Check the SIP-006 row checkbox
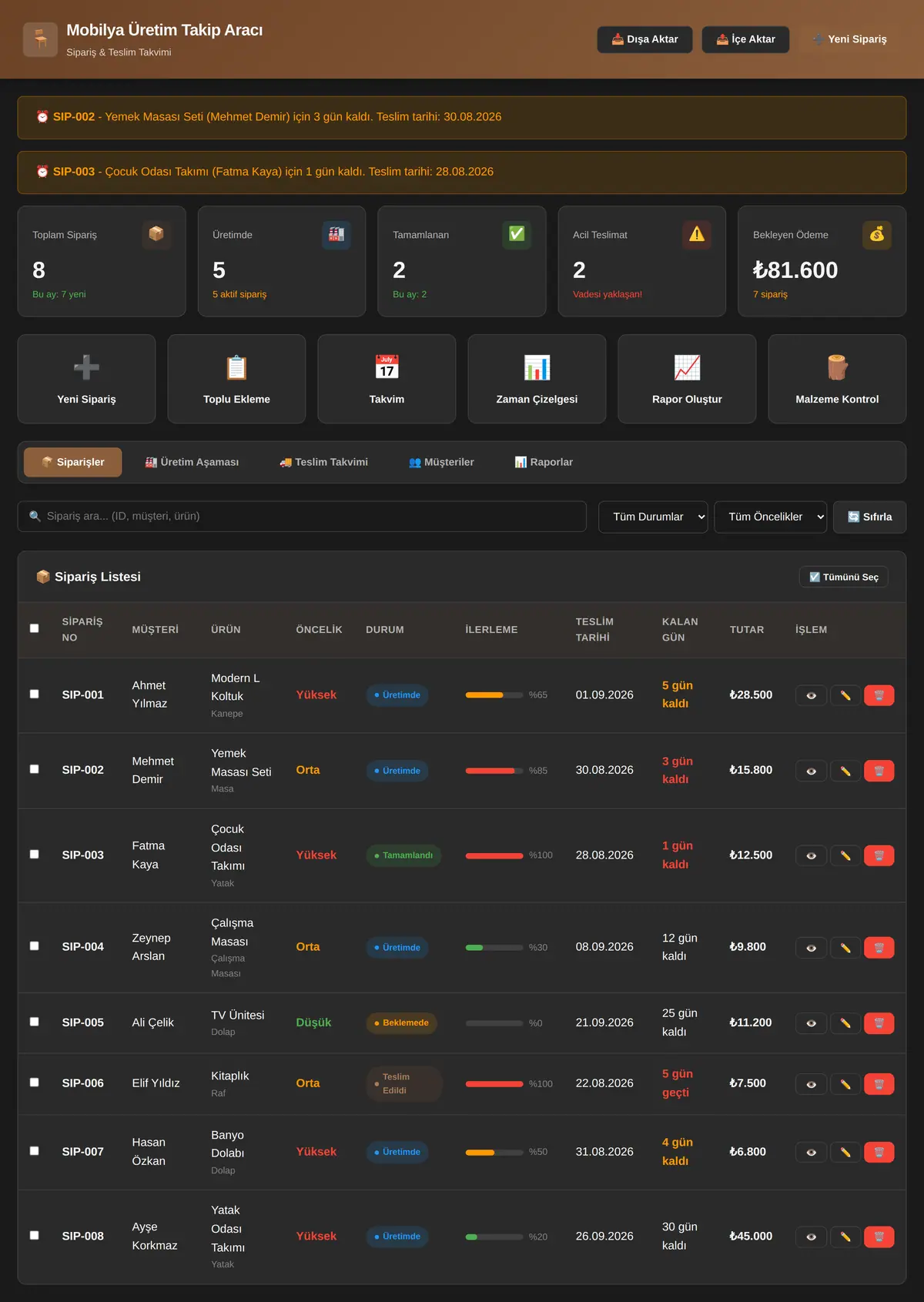924x1302 pixels. tap(34, 1083)
